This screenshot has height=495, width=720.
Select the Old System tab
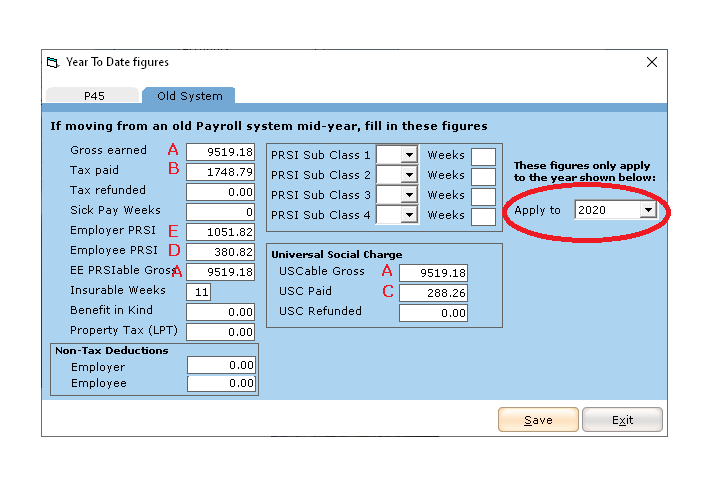click(188, 96)
